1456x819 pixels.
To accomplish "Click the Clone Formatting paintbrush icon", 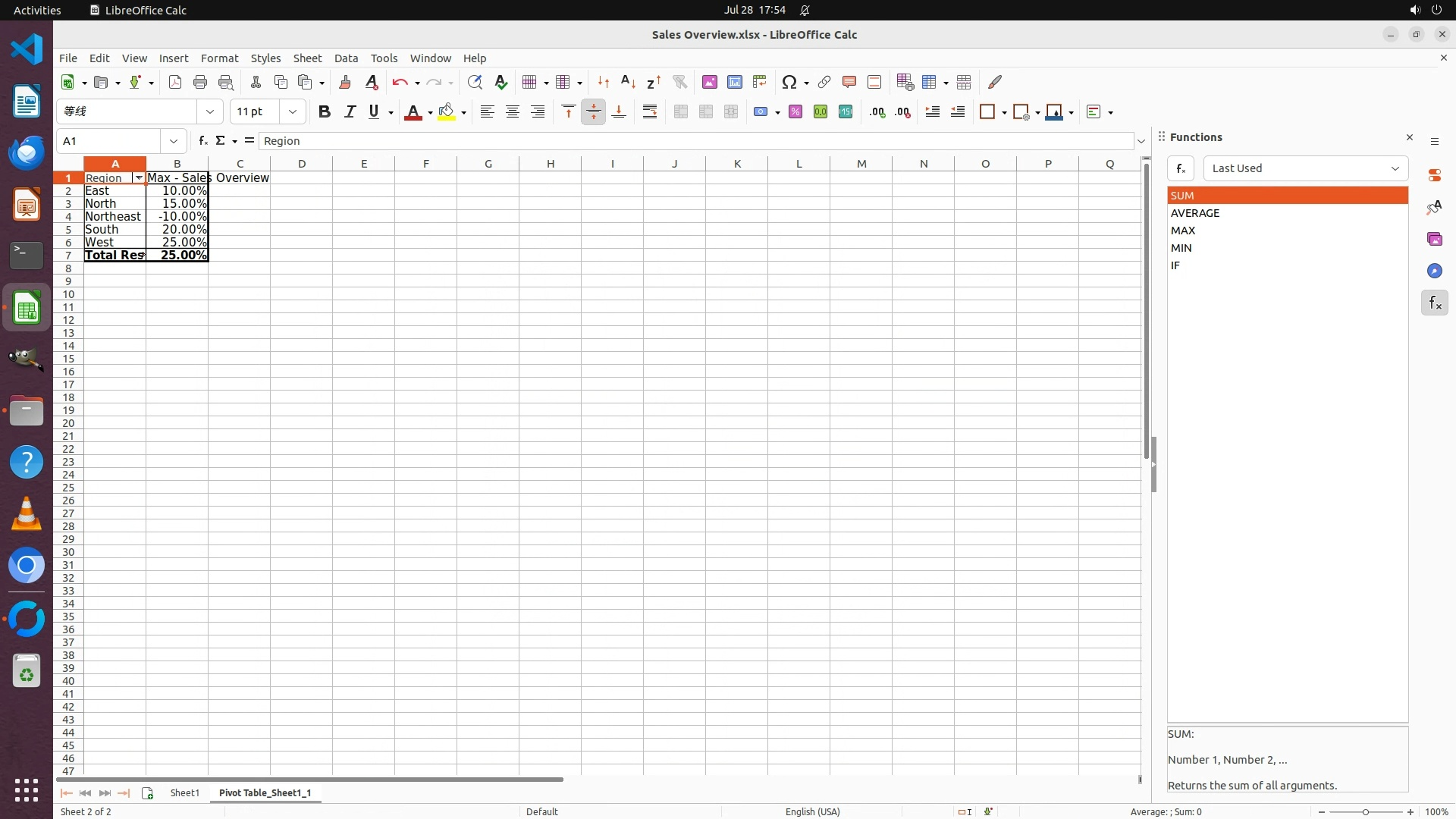I will 345,82.
